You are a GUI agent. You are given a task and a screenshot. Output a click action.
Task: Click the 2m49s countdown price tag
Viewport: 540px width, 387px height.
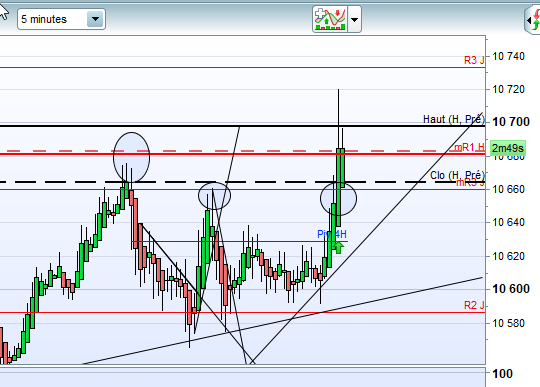508,148
